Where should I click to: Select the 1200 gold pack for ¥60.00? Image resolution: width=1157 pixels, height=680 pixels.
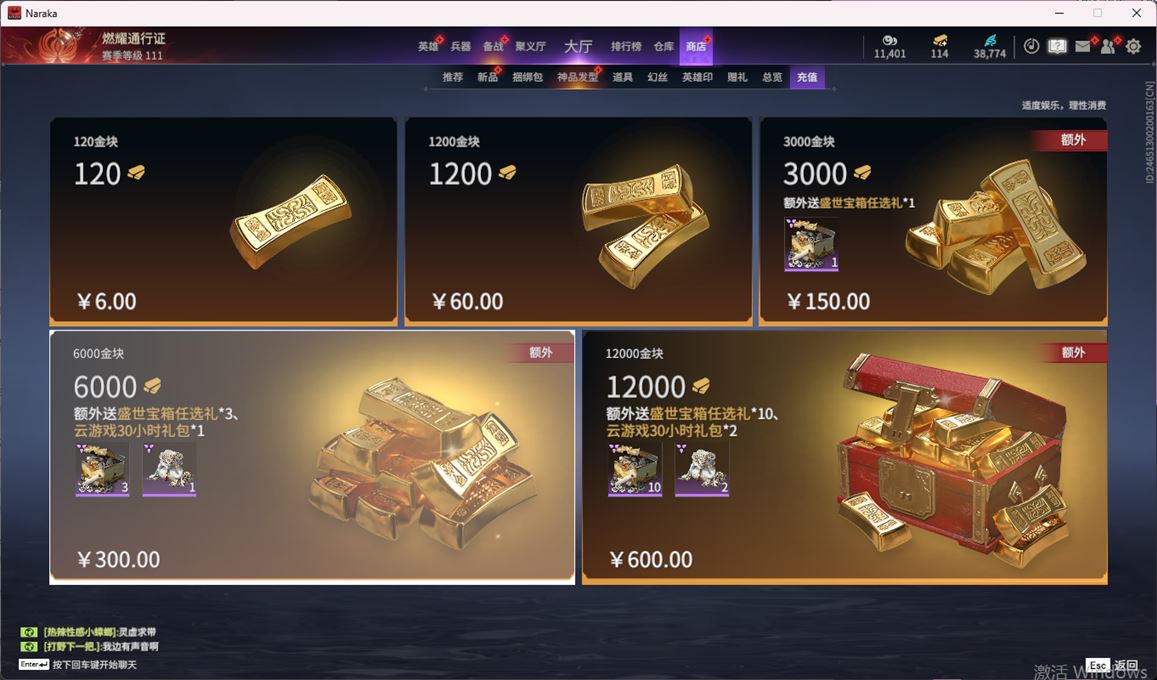tap(578, 221)
